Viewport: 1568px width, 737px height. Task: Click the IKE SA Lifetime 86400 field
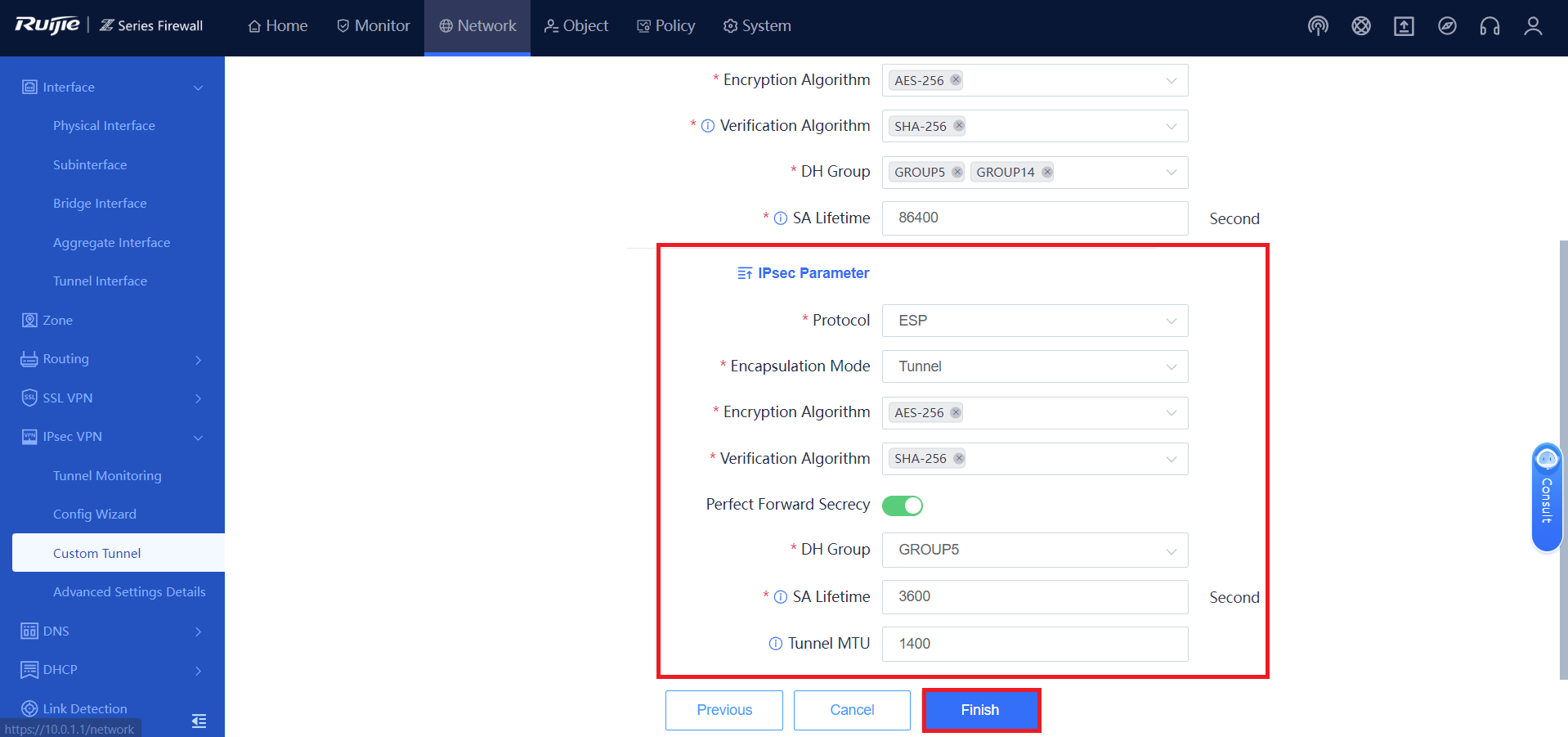pos(1035,218)
